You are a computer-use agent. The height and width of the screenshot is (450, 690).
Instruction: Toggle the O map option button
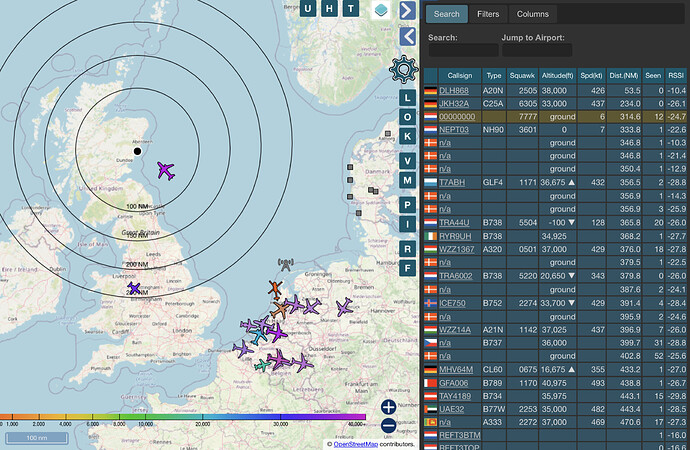(x=407, y=117)
